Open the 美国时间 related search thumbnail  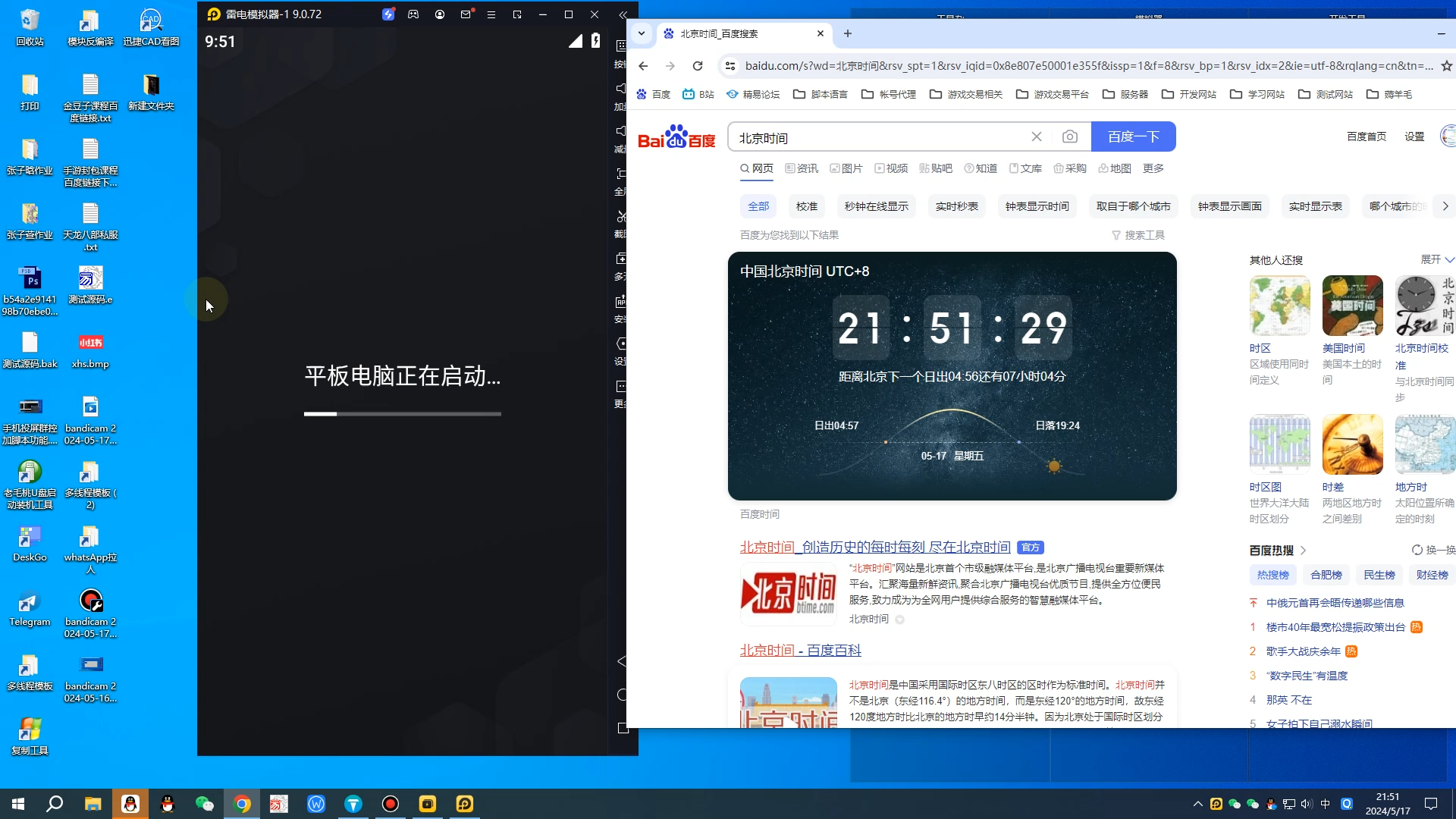(1353, 306)
